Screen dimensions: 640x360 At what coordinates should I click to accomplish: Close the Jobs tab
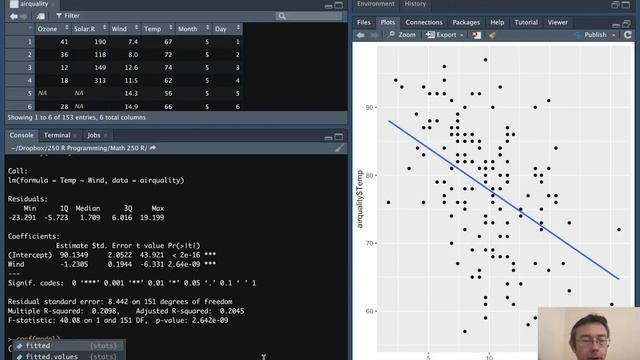pyautogui.click(x=105, y=136)
